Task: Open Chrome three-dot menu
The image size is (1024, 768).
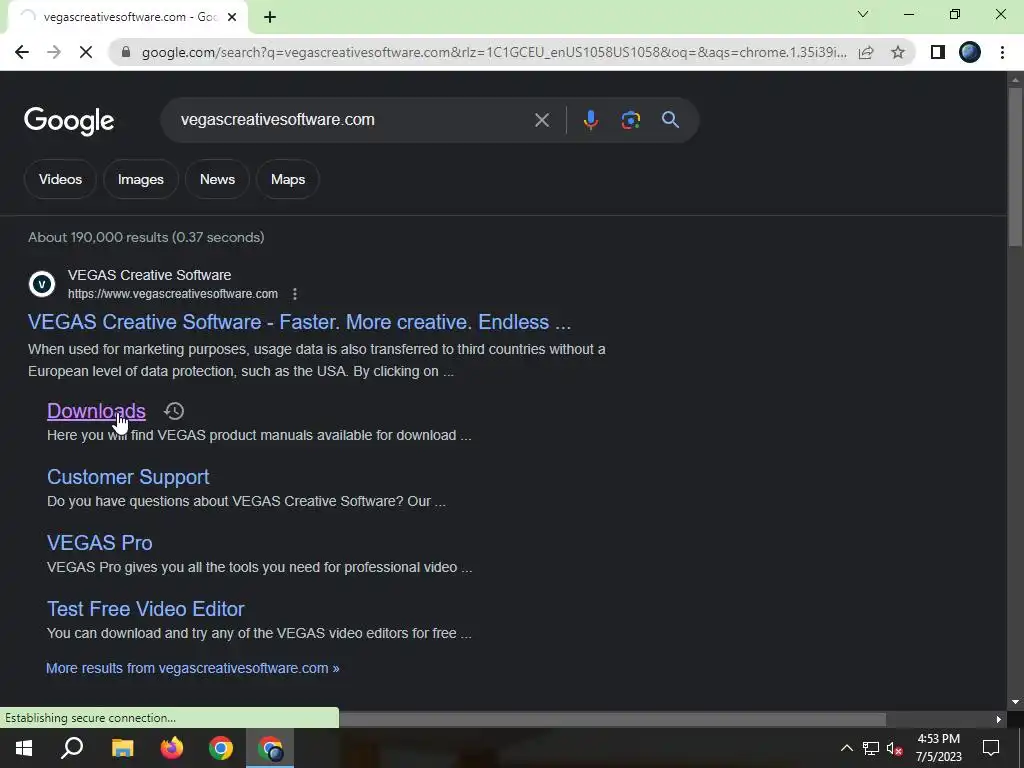Action: pyautogui.click(x=1002, y=52)
